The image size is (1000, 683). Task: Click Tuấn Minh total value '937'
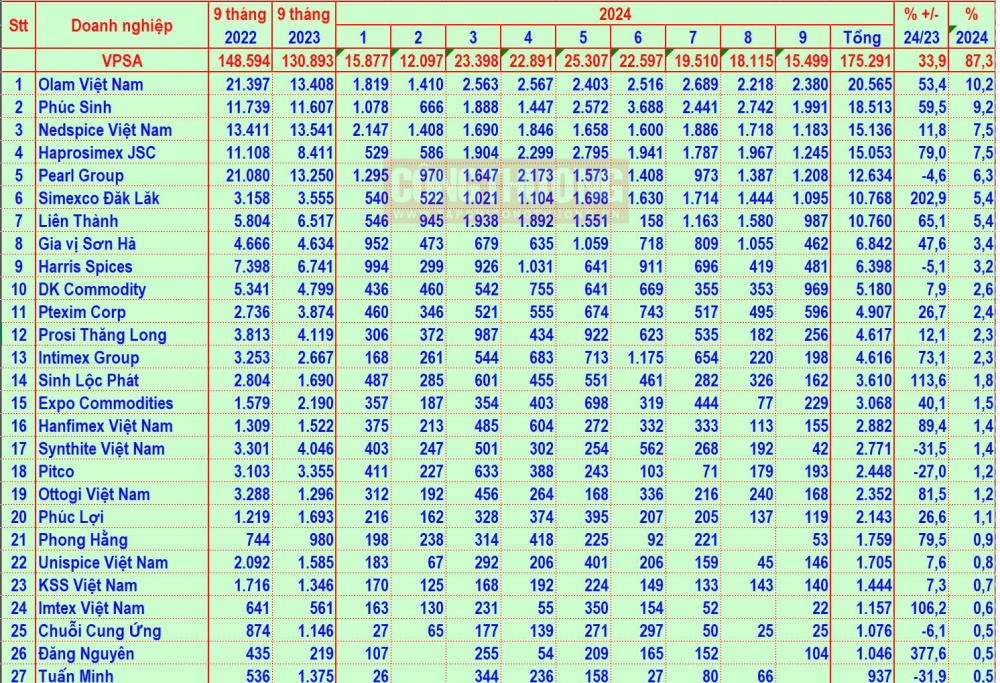pos(879,675)
